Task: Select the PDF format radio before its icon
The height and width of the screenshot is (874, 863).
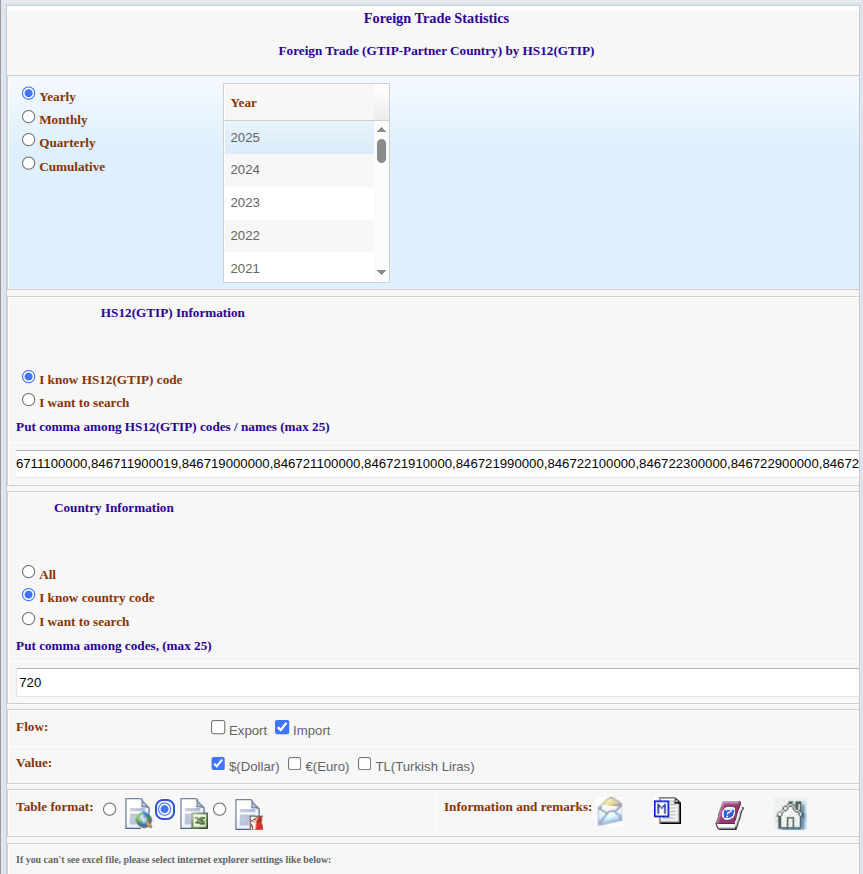Action: 220,808
